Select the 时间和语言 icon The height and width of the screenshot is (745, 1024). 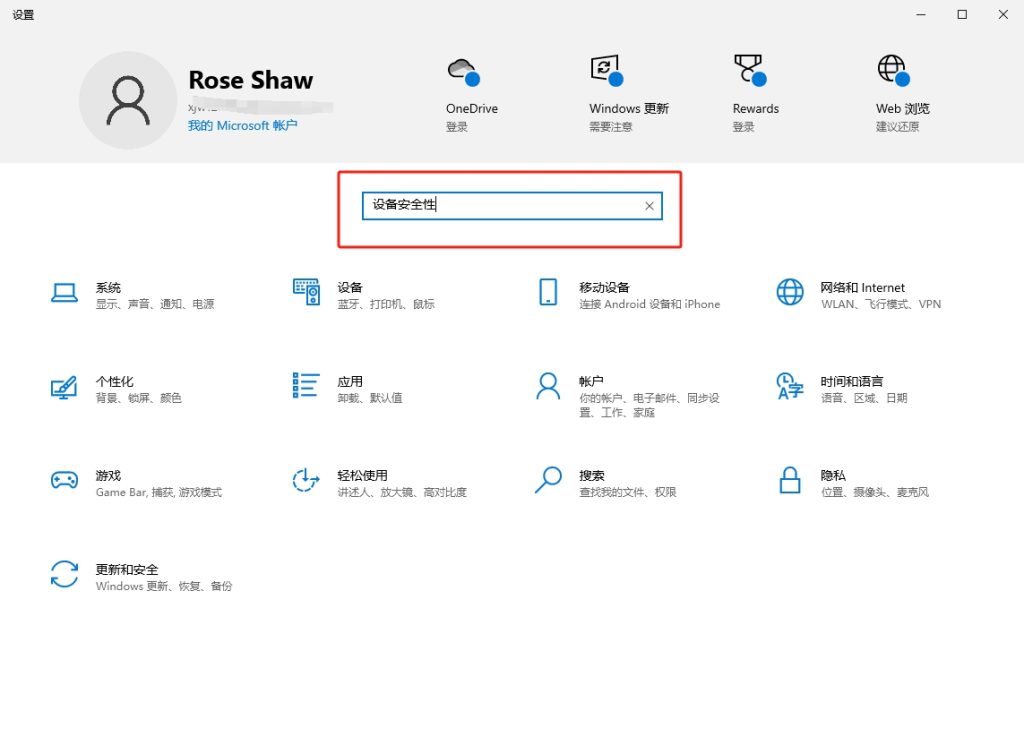click(790, 386)
